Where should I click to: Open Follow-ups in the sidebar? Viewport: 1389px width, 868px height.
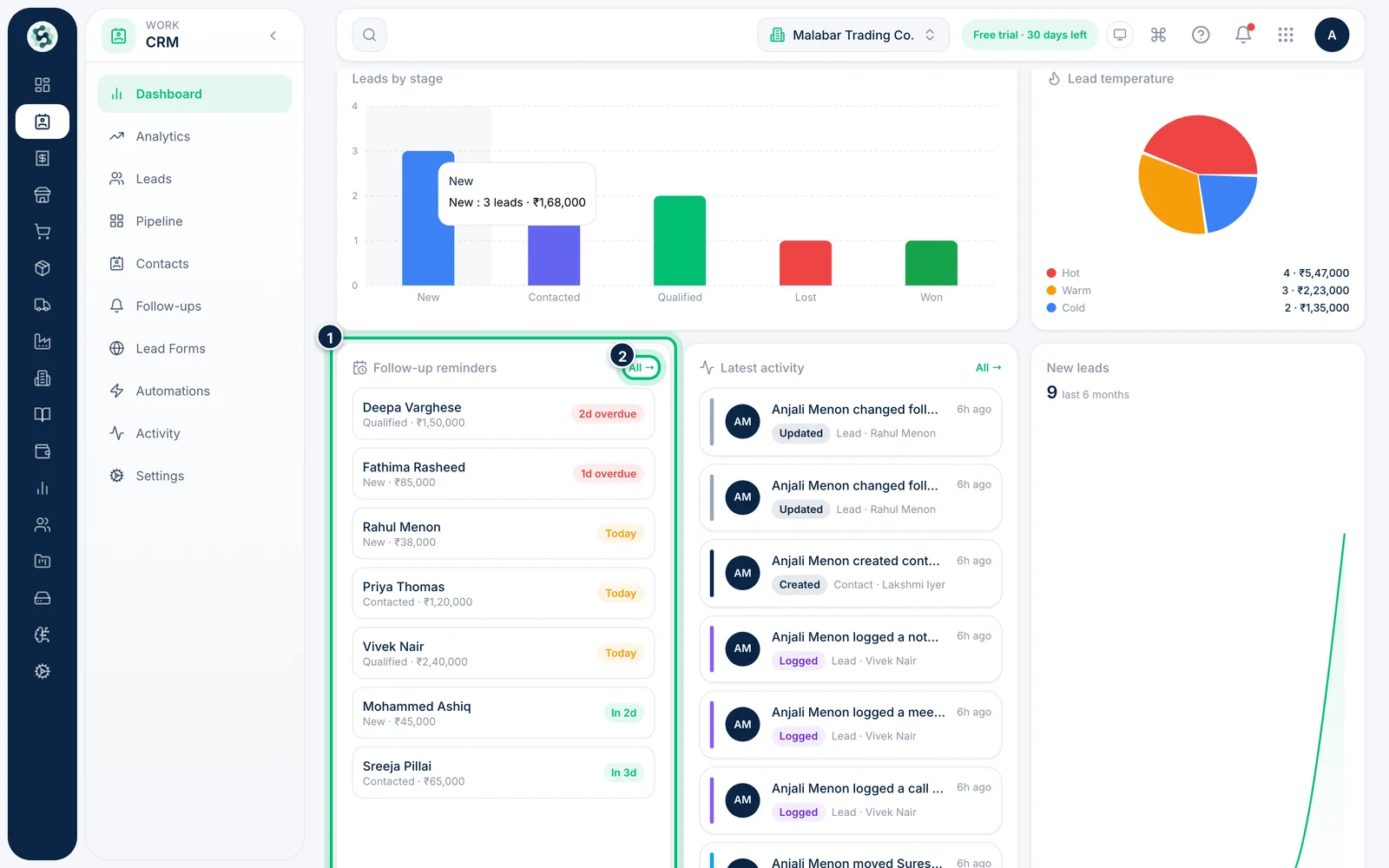[x=194, y=306]
